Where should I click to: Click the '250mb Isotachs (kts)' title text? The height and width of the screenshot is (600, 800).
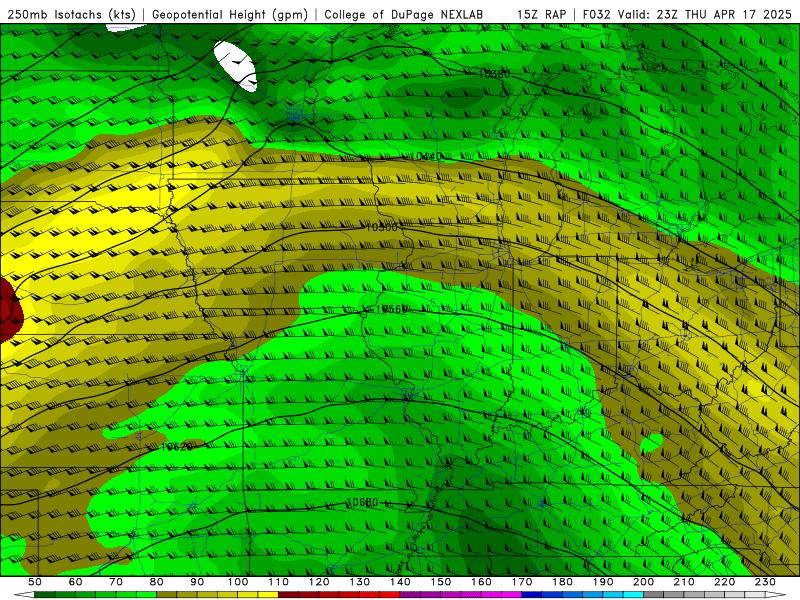pos(71,15)
